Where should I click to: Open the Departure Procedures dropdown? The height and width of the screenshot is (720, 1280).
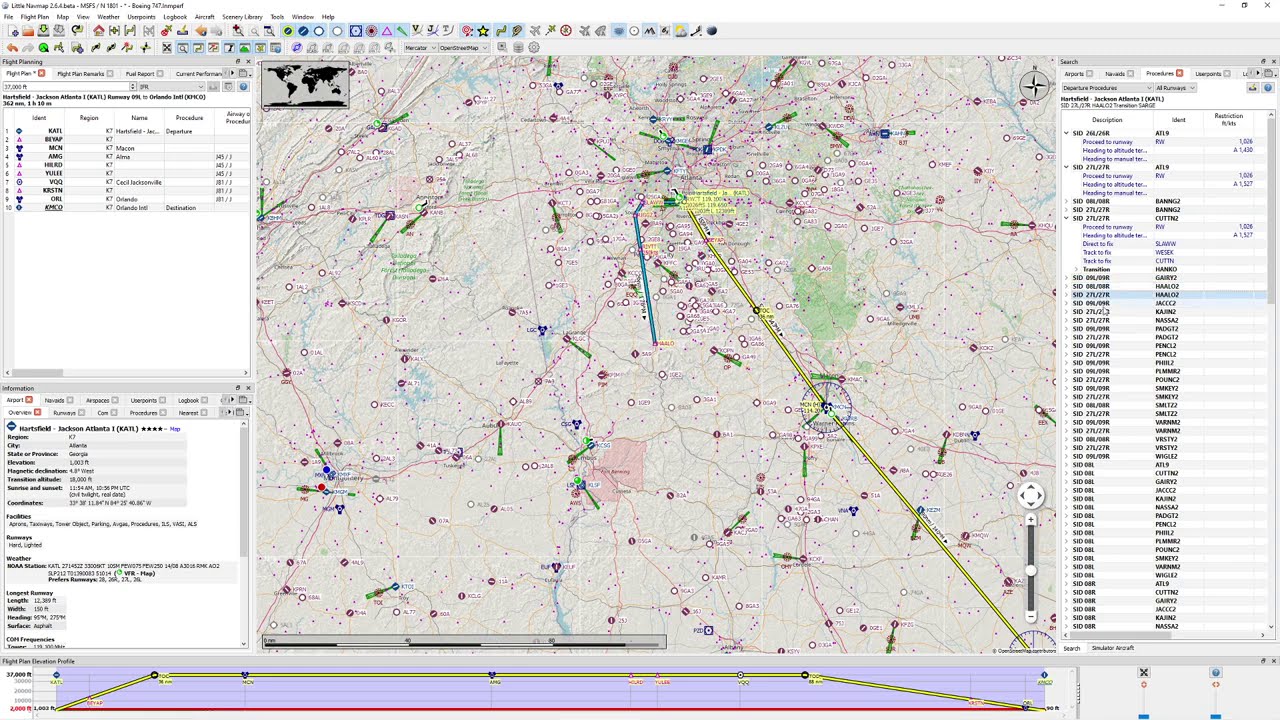[1107, 88]
